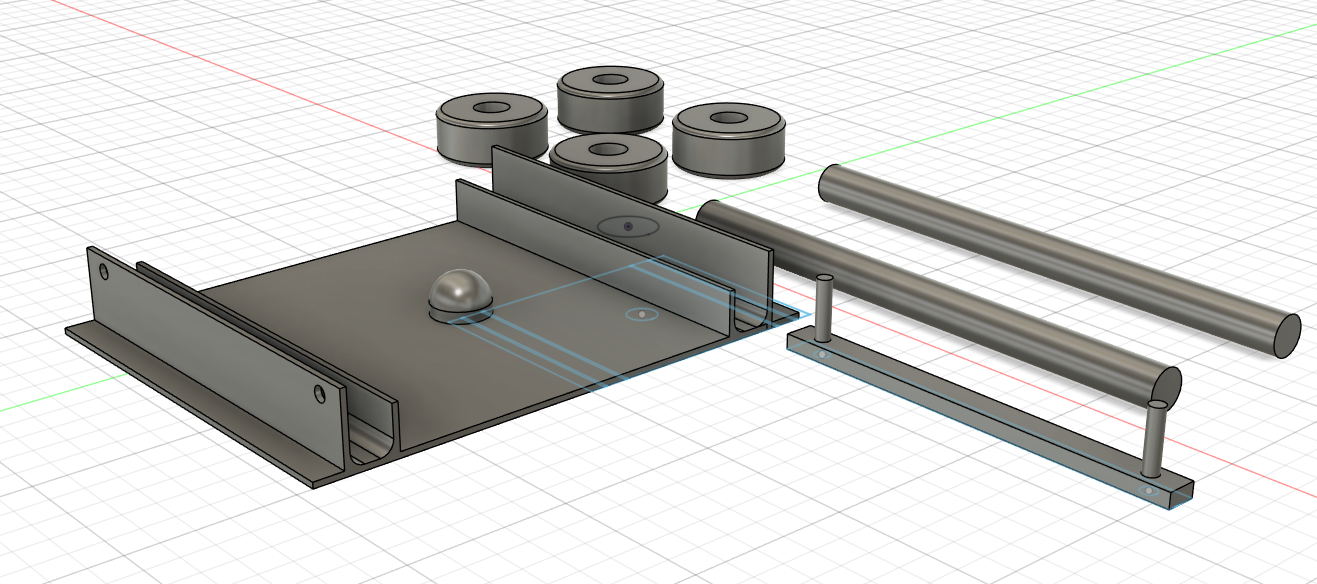Select the dark ellipse sketch on the right wall
The width and height of the screenshot is (1317, 584).
point(628,226)
